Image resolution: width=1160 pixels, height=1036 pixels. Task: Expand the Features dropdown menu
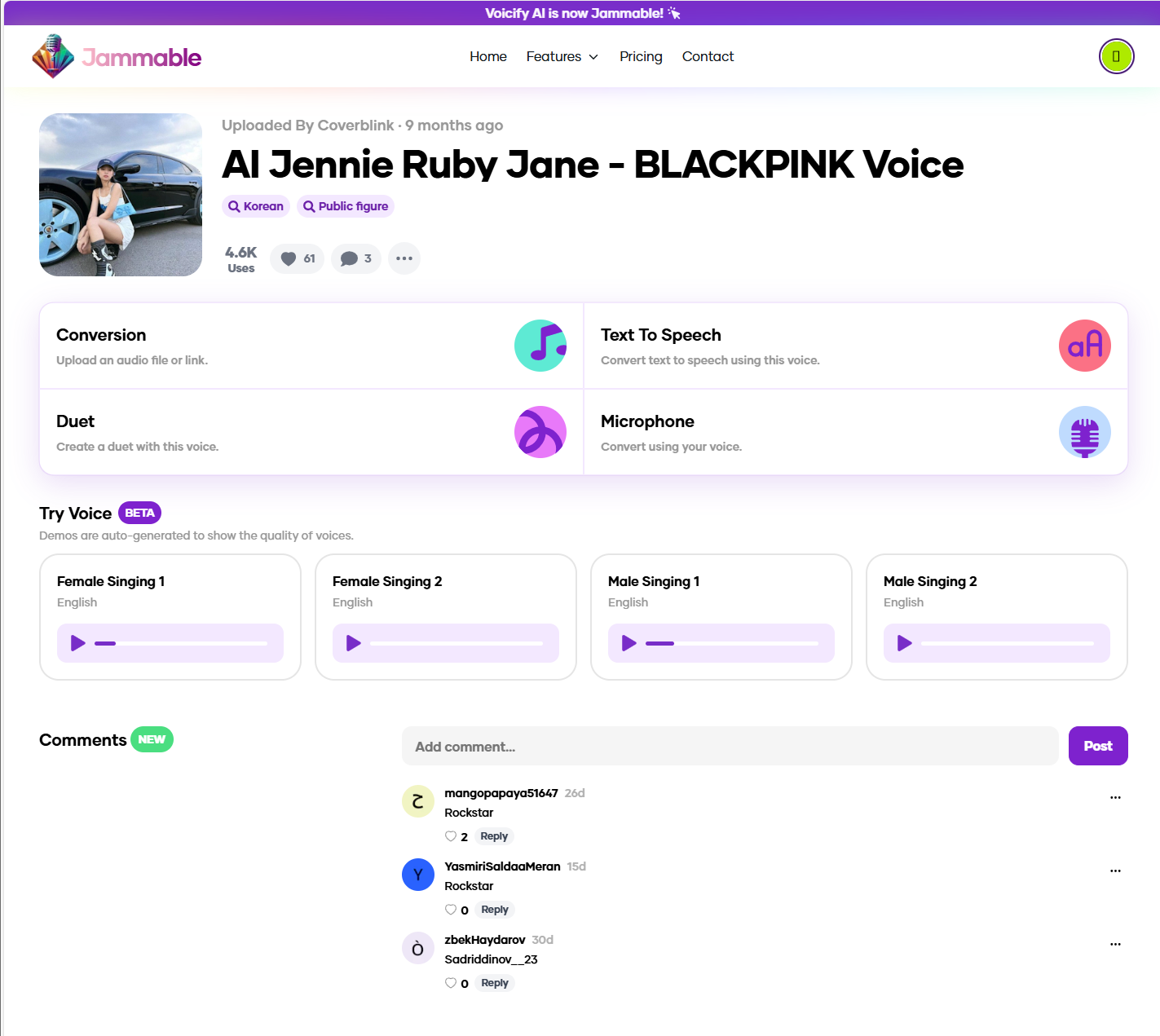click(562, 56)
